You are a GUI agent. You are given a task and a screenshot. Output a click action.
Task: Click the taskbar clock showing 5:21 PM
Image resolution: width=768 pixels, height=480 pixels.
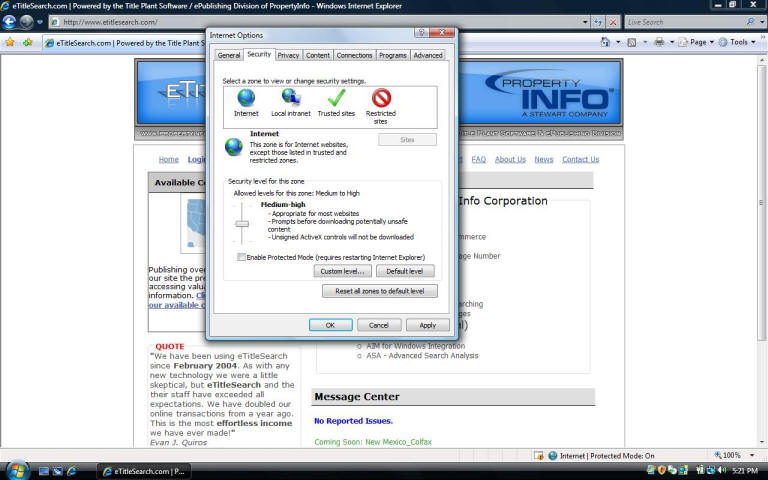pyautogui.click(x=744, y=471)
